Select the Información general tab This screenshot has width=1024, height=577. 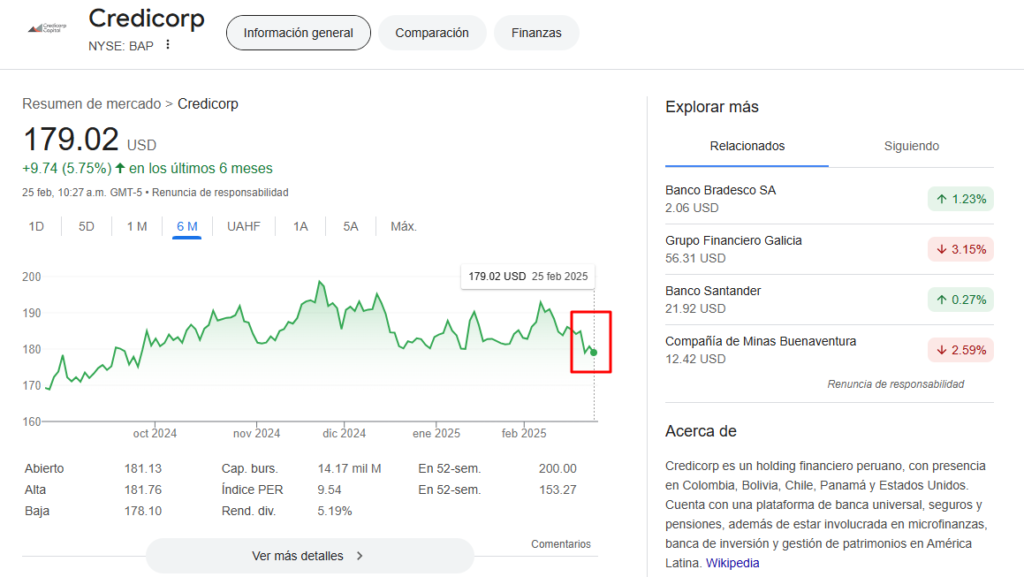point(298,33)
